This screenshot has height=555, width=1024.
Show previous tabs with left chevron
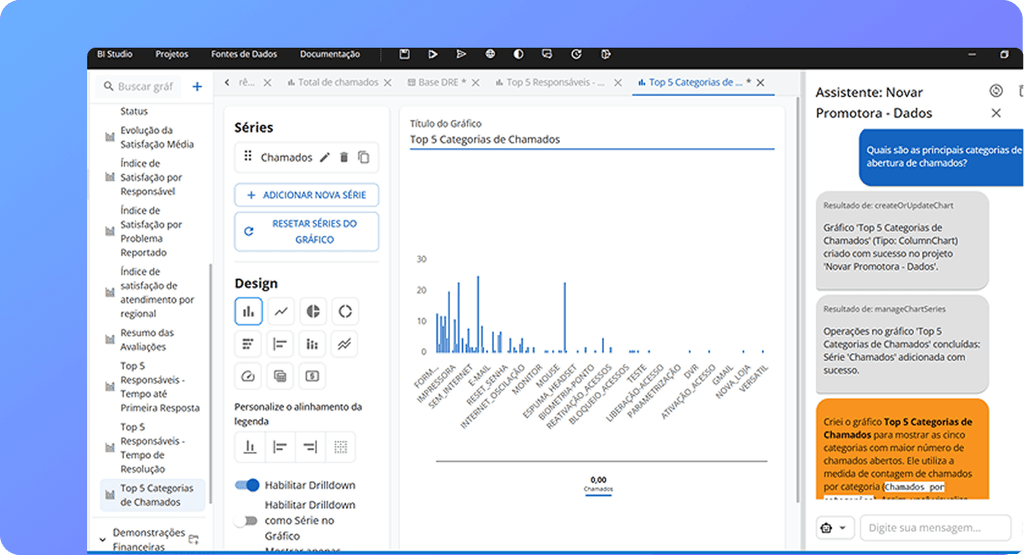(227, 82)
